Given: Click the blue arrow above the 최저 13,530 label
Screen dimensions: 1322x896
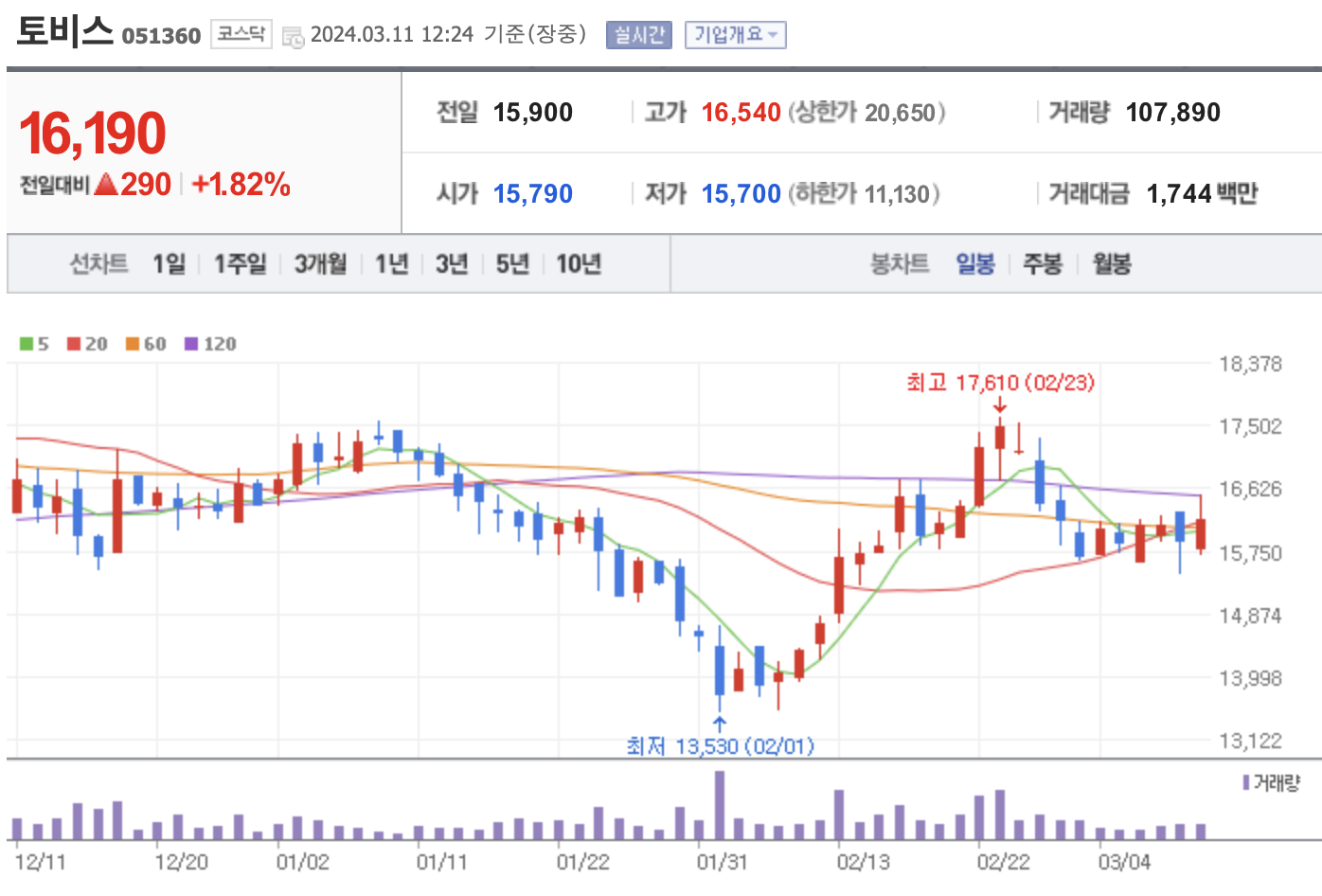Looking at the screenshot, I should click(720, 725).
